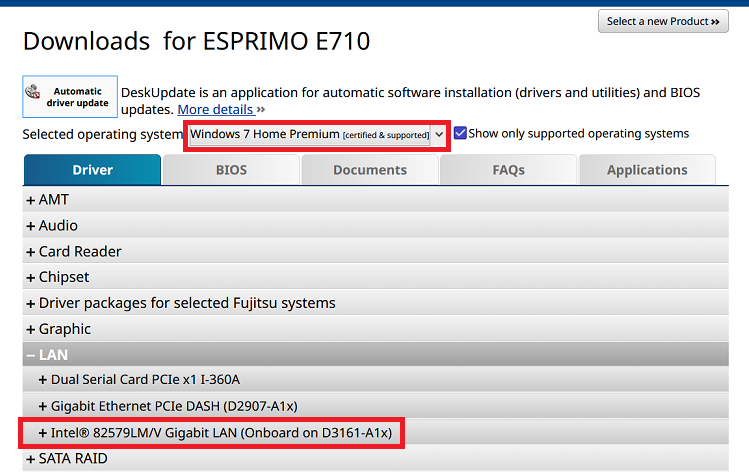This screenshot has height=472, width=749.
Task: Switch to the Applications tab
Action: (647, 170)
